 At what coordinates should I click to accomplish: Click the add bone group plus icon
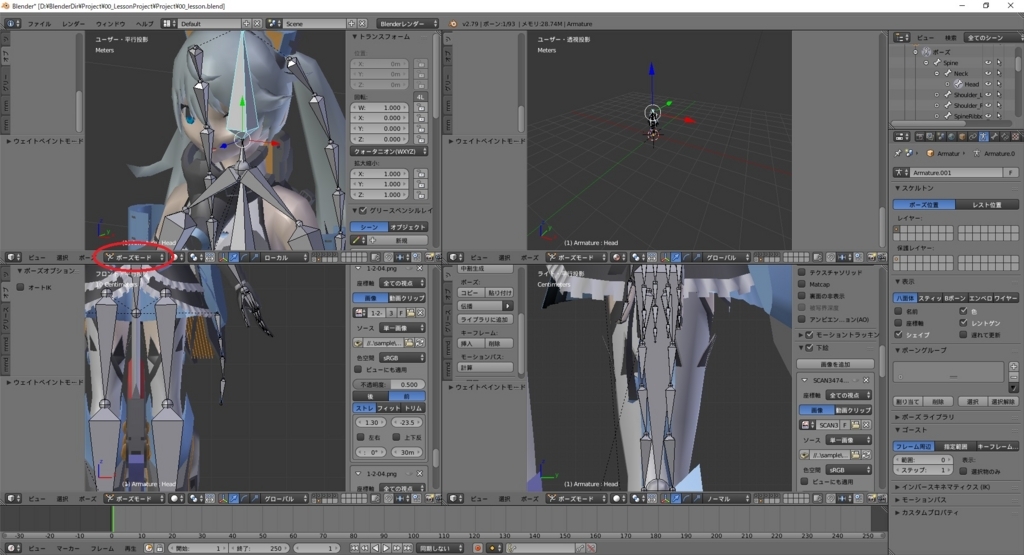point(1013,365)
